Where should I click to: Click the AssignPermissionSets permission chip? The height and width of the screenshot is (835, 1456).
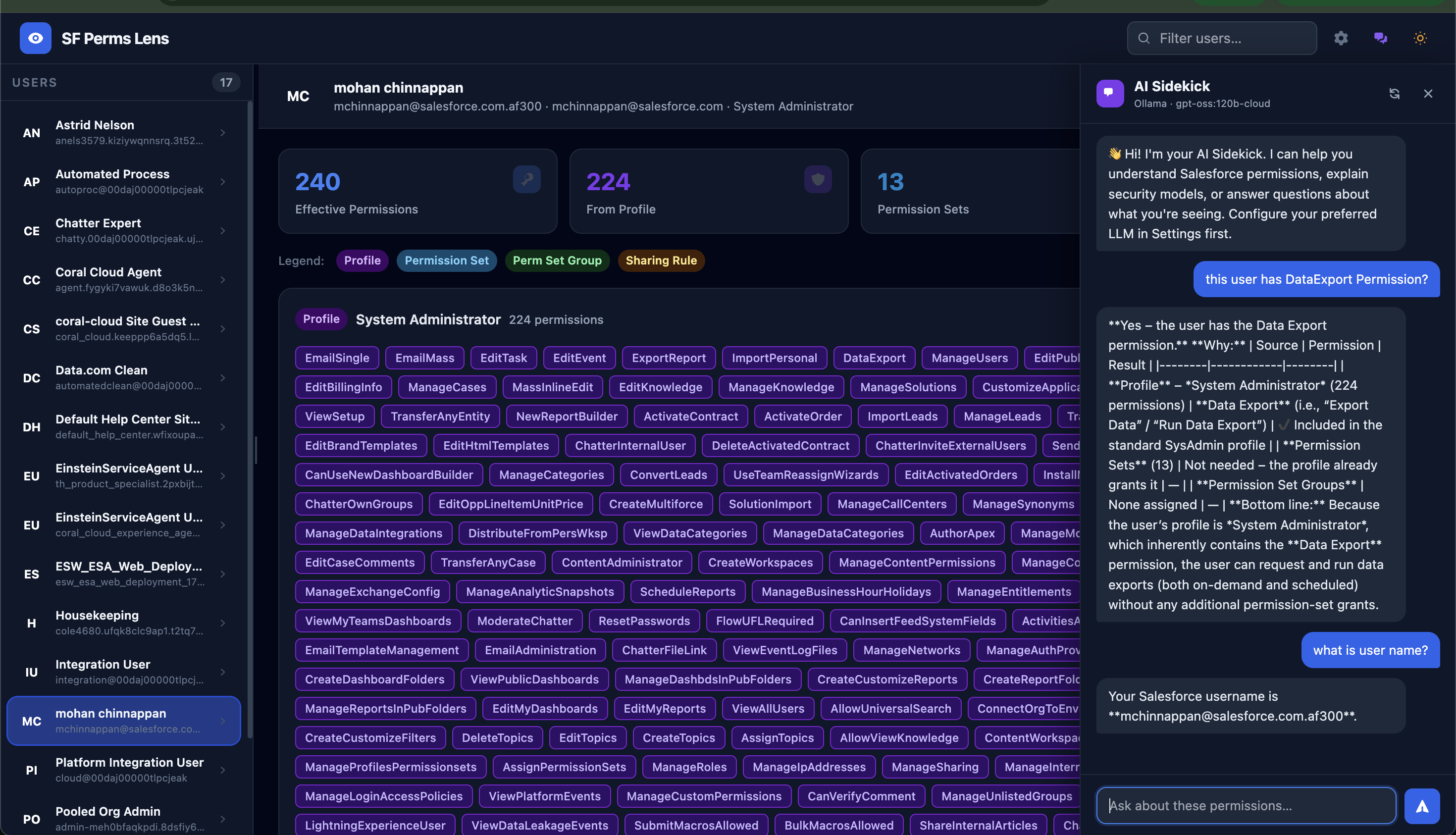pos(564,767)
